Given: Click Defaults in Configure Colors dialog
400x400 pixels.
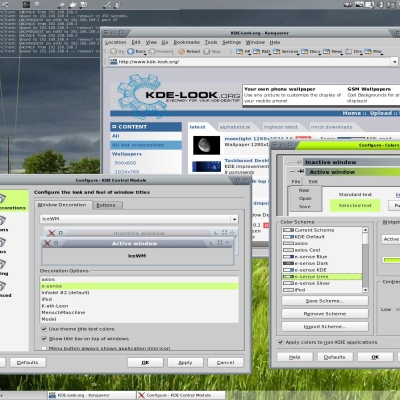Looking at the screenshot, I should click(x=335, y=357).
